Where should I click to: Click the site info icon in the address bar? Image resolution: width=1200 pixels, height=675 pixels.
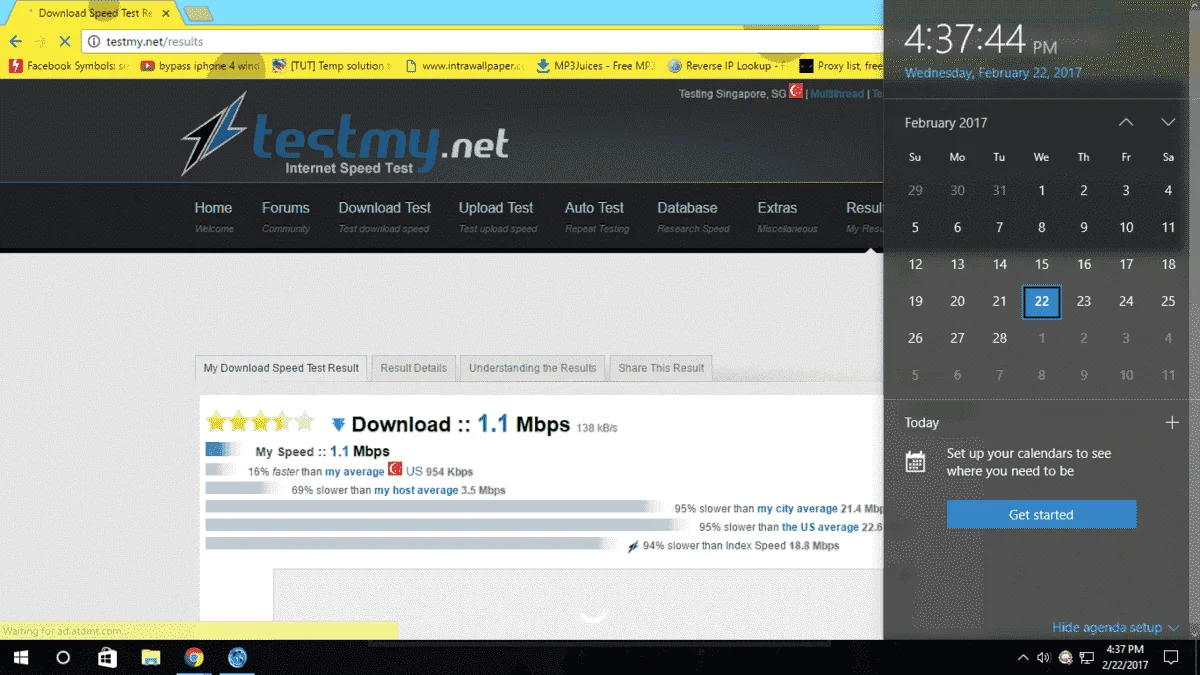tap(93, 42)
